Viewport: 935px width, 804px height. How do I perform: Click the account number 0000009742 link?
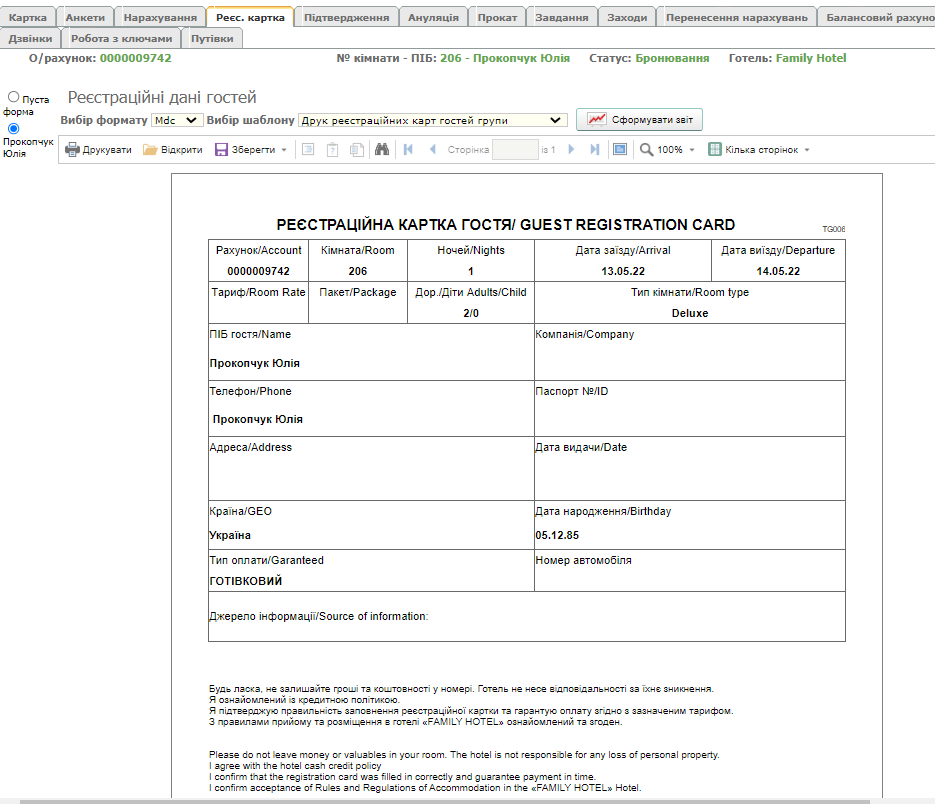(x=136, y=58)
